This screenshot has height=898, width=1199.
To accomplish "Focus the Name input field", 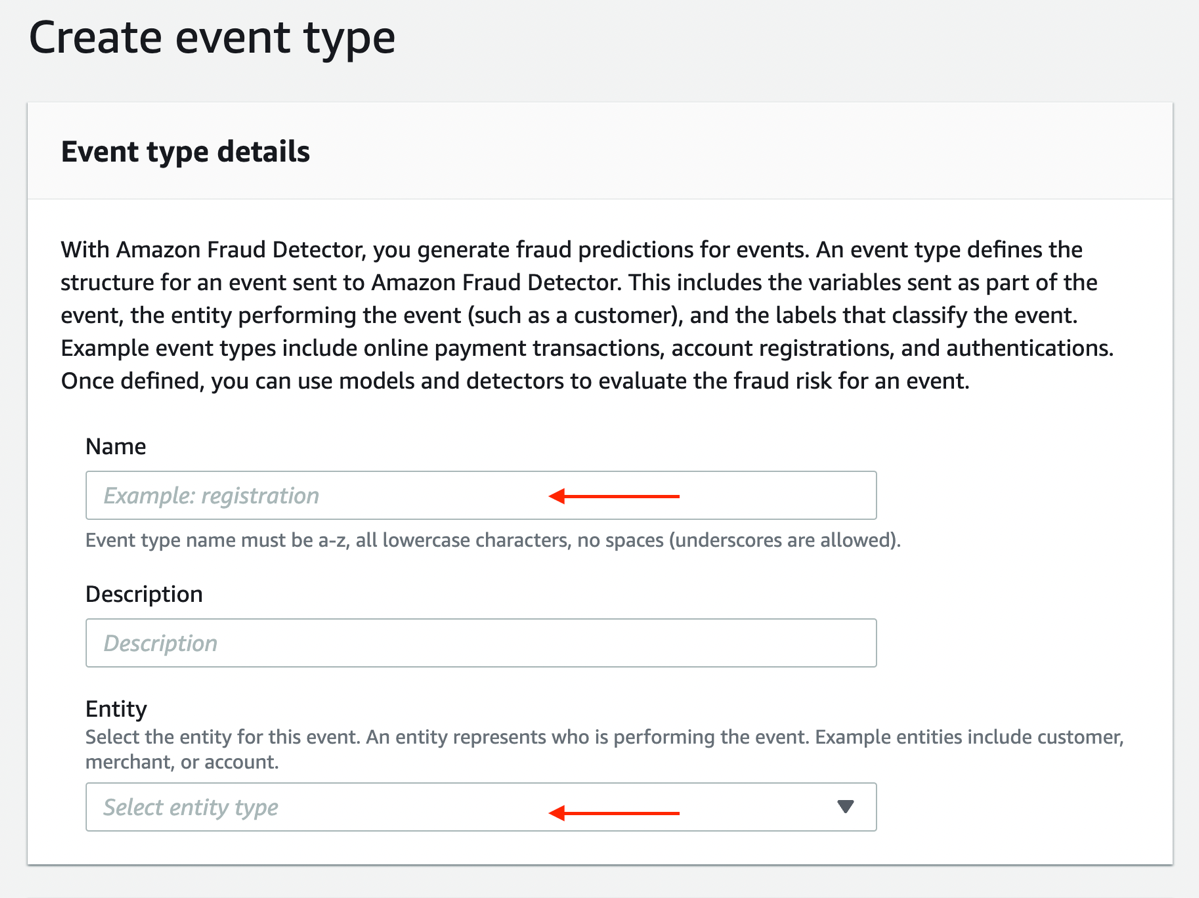I will pyautogui.click(x=481, y=496).
